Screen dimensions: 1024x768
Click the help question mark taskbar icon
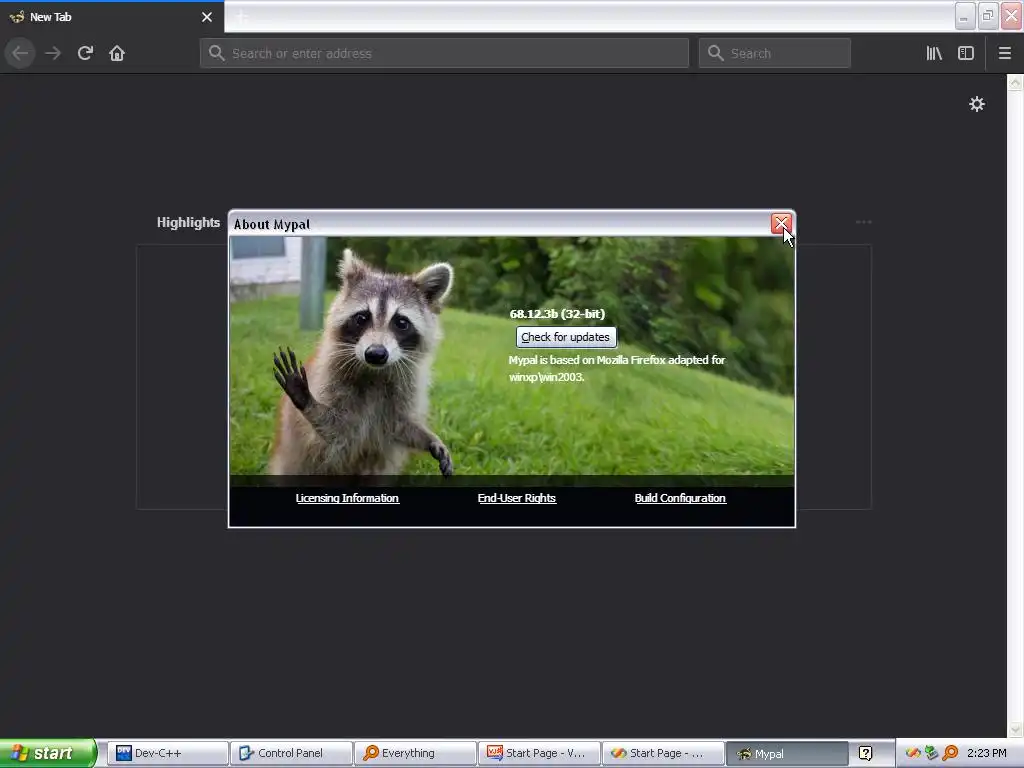click(865, 753)
